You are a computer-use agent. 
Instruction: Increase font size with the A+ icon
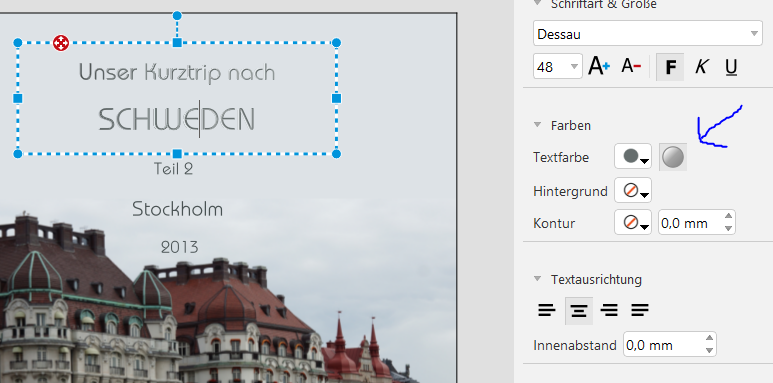pyautogui.click(x=599, y=67)
